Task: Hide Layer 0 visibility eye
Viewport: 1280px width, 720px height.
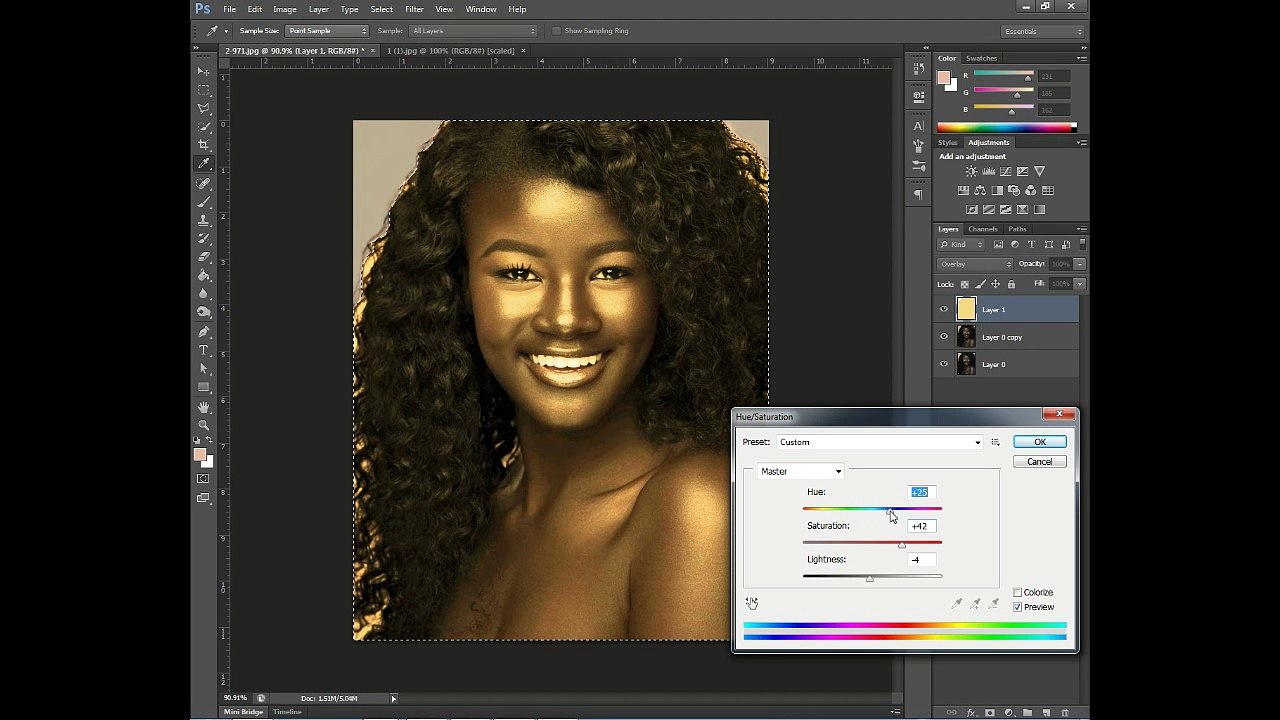Action: click(944, 364)
